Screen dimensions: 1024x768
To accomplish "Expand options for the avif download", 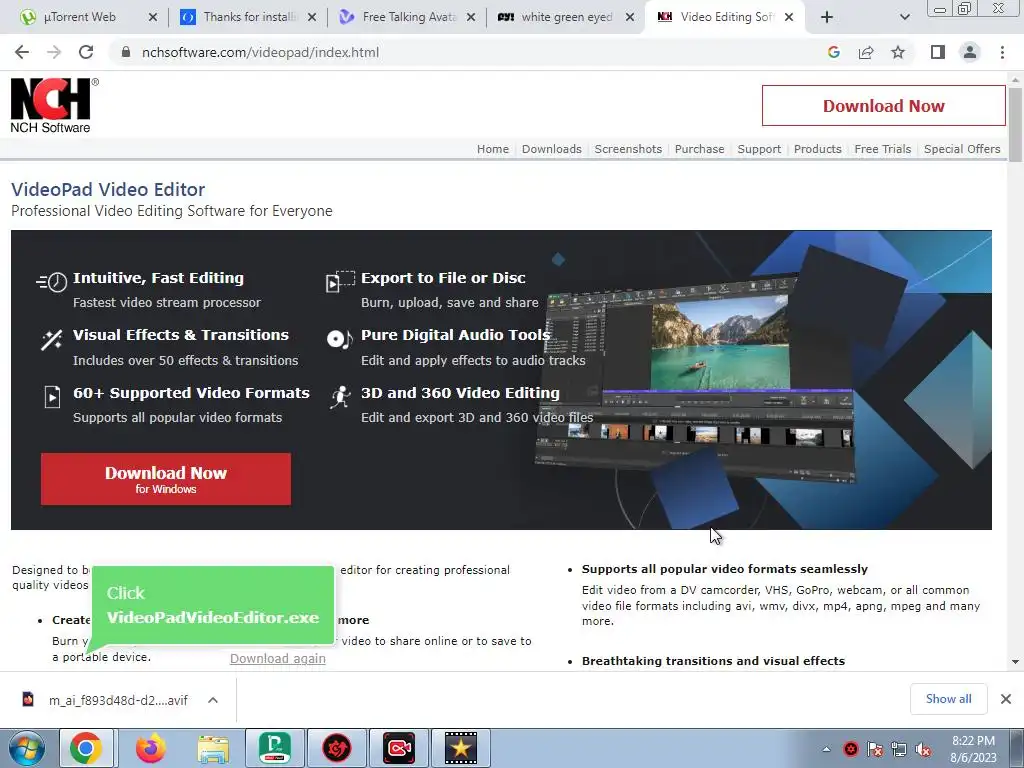I will (213, 700).
